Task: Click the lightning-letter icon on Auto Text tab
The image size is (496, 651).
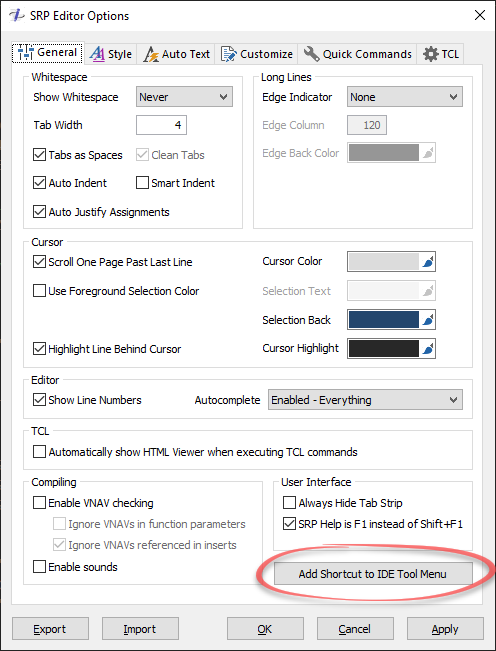Action: point(151,54)
